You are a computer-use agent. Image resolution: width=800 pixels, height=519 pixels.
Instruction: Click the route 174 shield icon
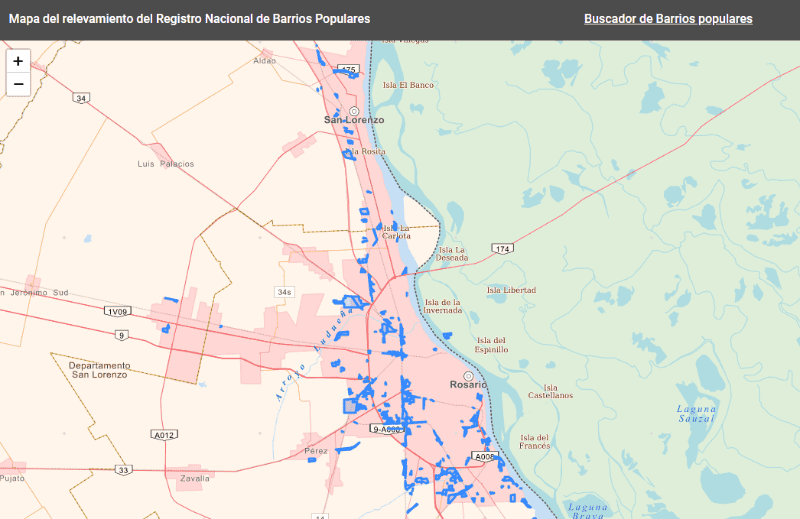coord(502,247)
